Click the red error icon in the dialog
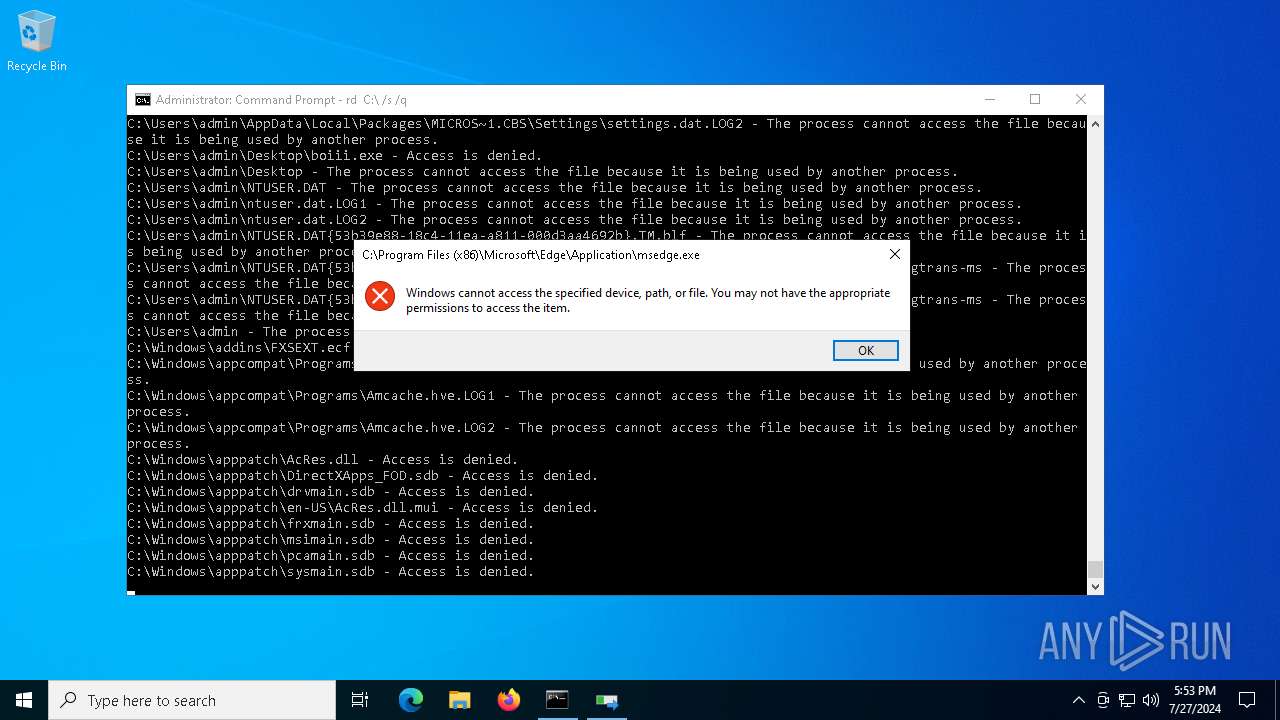This screenshot has width=1280, height=720. [x=380, y=296]
